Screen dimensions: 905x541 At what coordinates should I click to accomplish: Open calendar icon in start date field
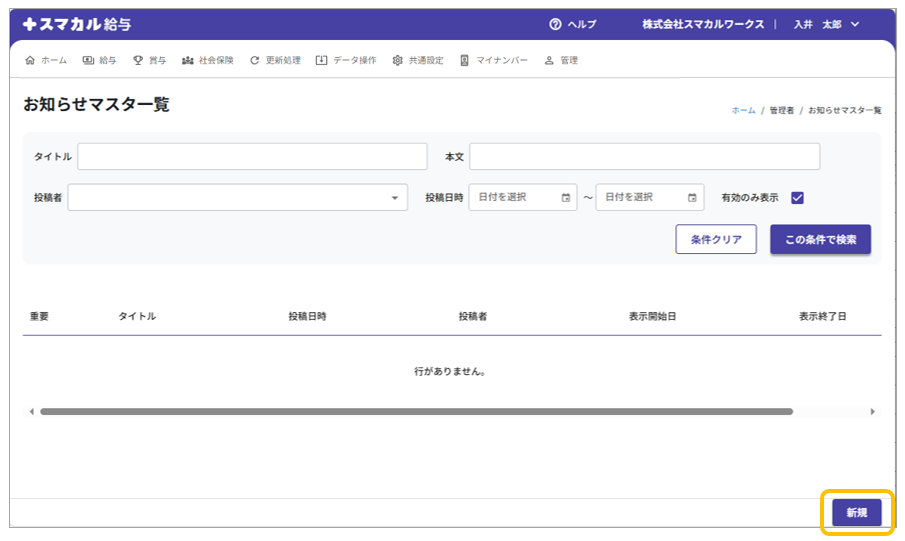pyautogui.click(x=566, y=198)
